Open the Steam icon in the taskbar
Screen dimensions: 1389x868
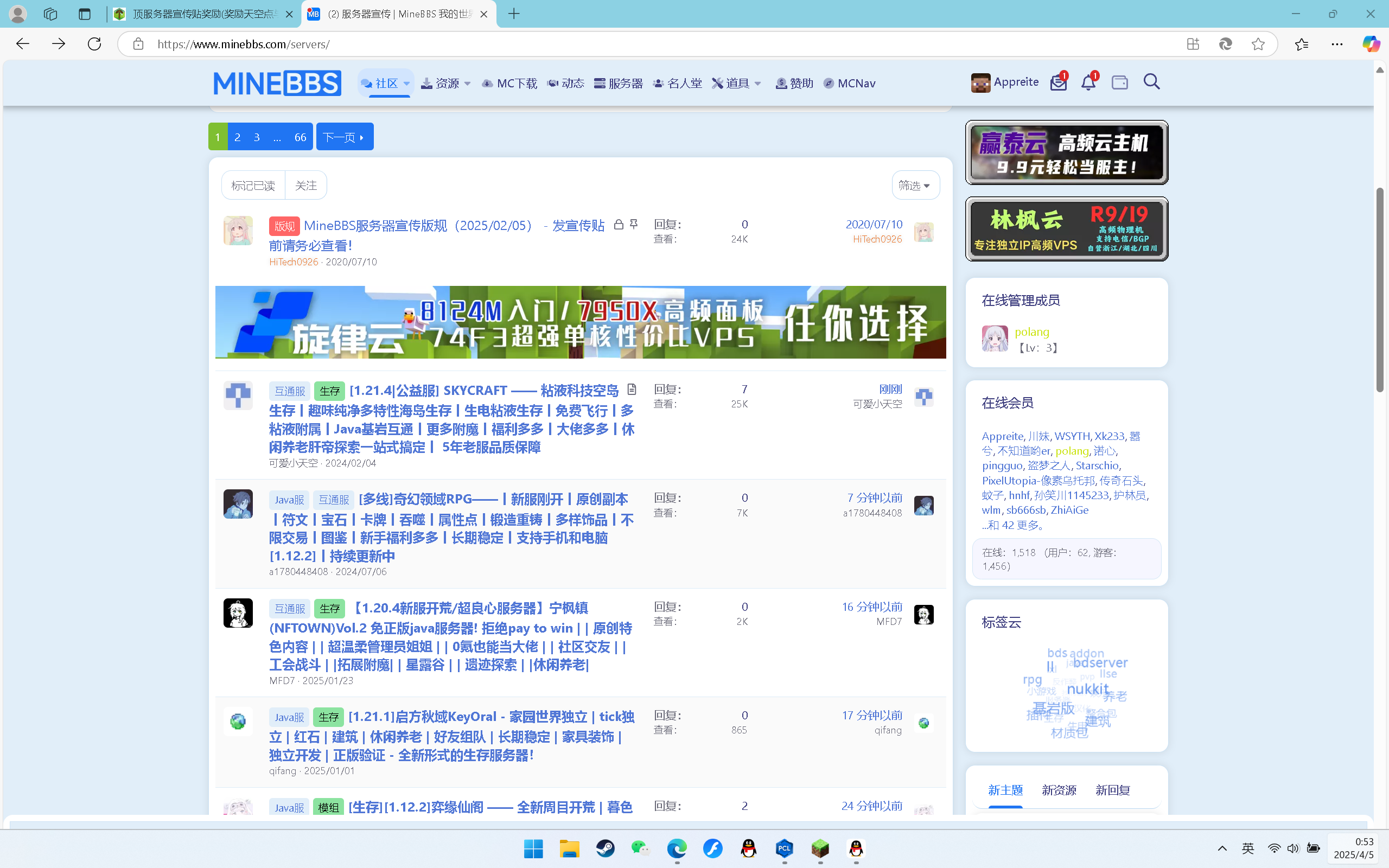point(605,848)
